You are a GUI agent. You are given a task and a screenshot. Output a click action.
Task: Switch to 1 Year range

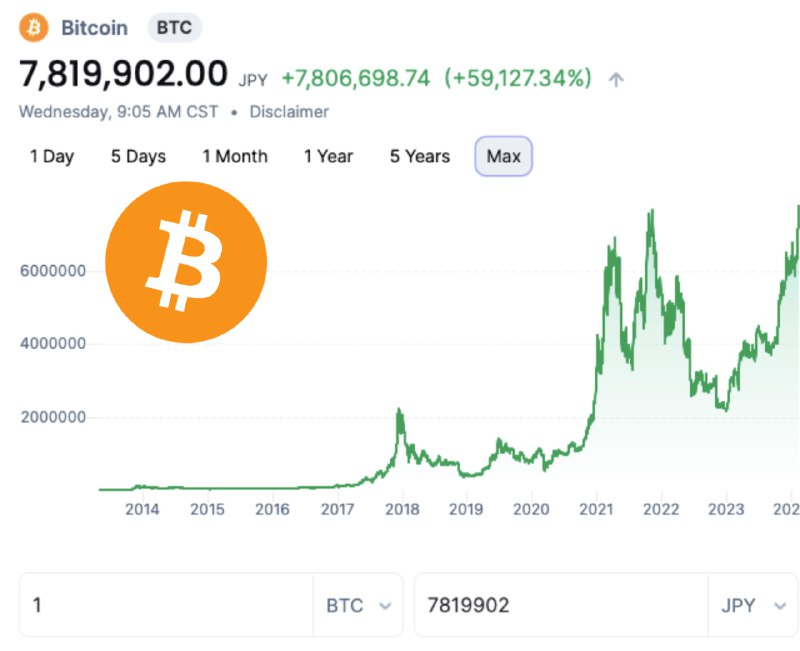[328, 156]
